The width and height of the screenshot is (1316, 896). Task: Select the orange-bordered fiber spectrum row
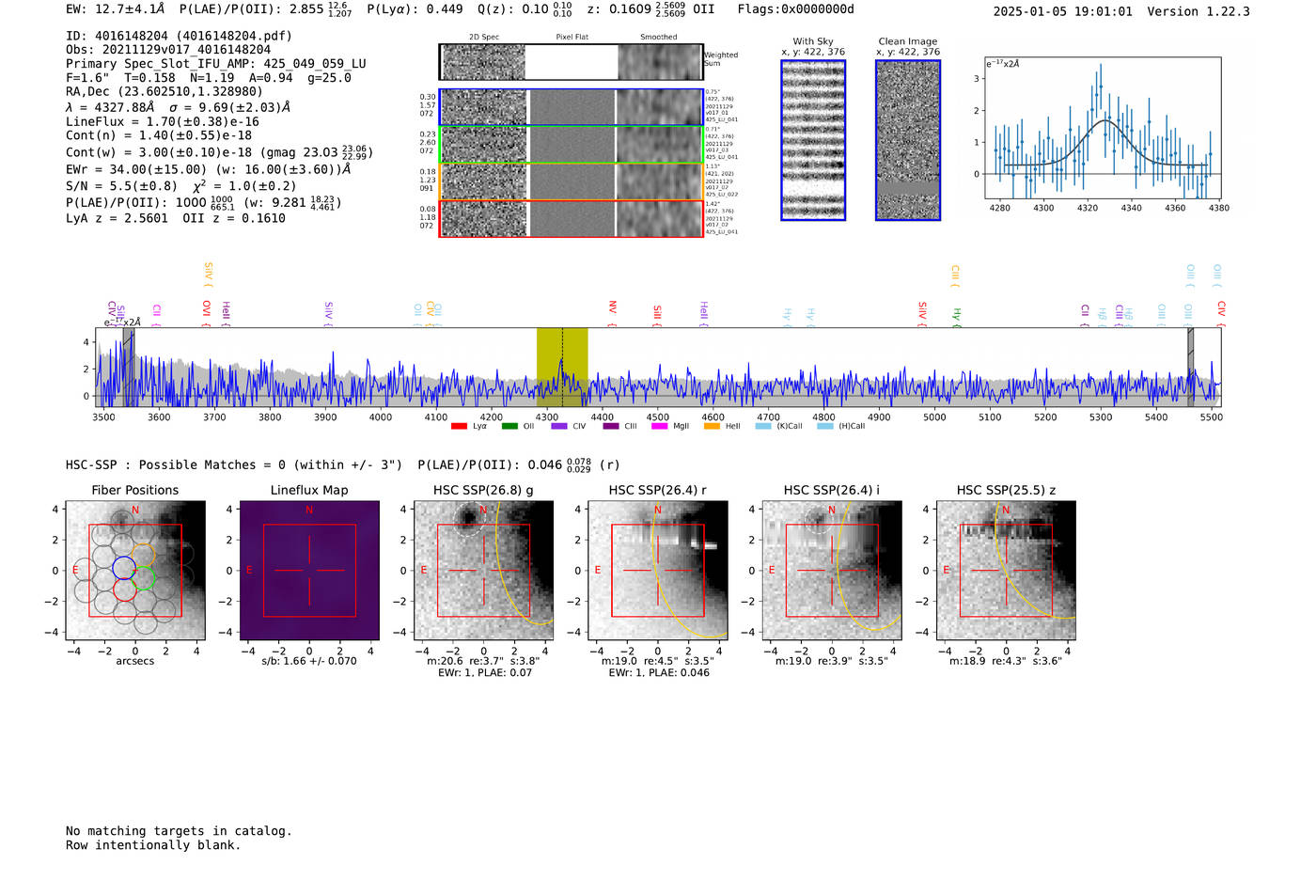coord(571,181)
